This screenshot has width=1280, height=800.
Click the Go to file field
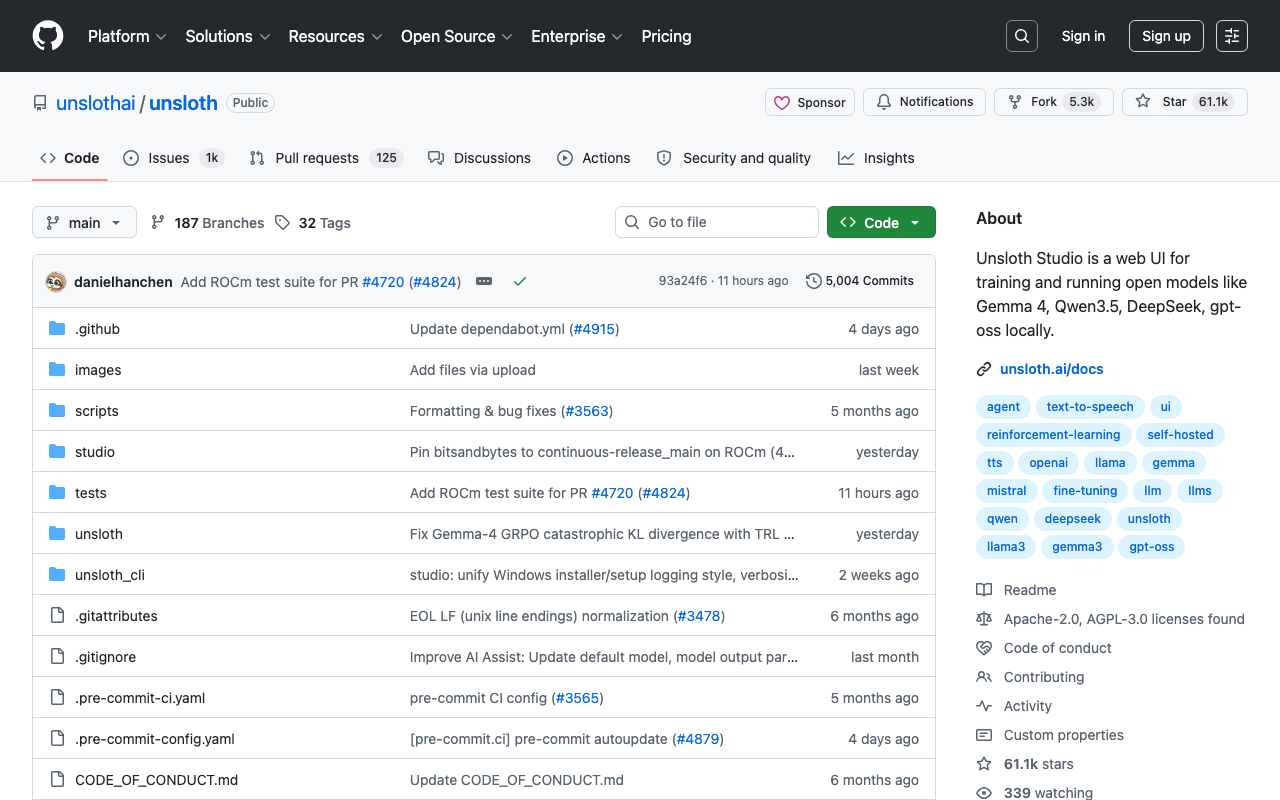tap(717, 222)
